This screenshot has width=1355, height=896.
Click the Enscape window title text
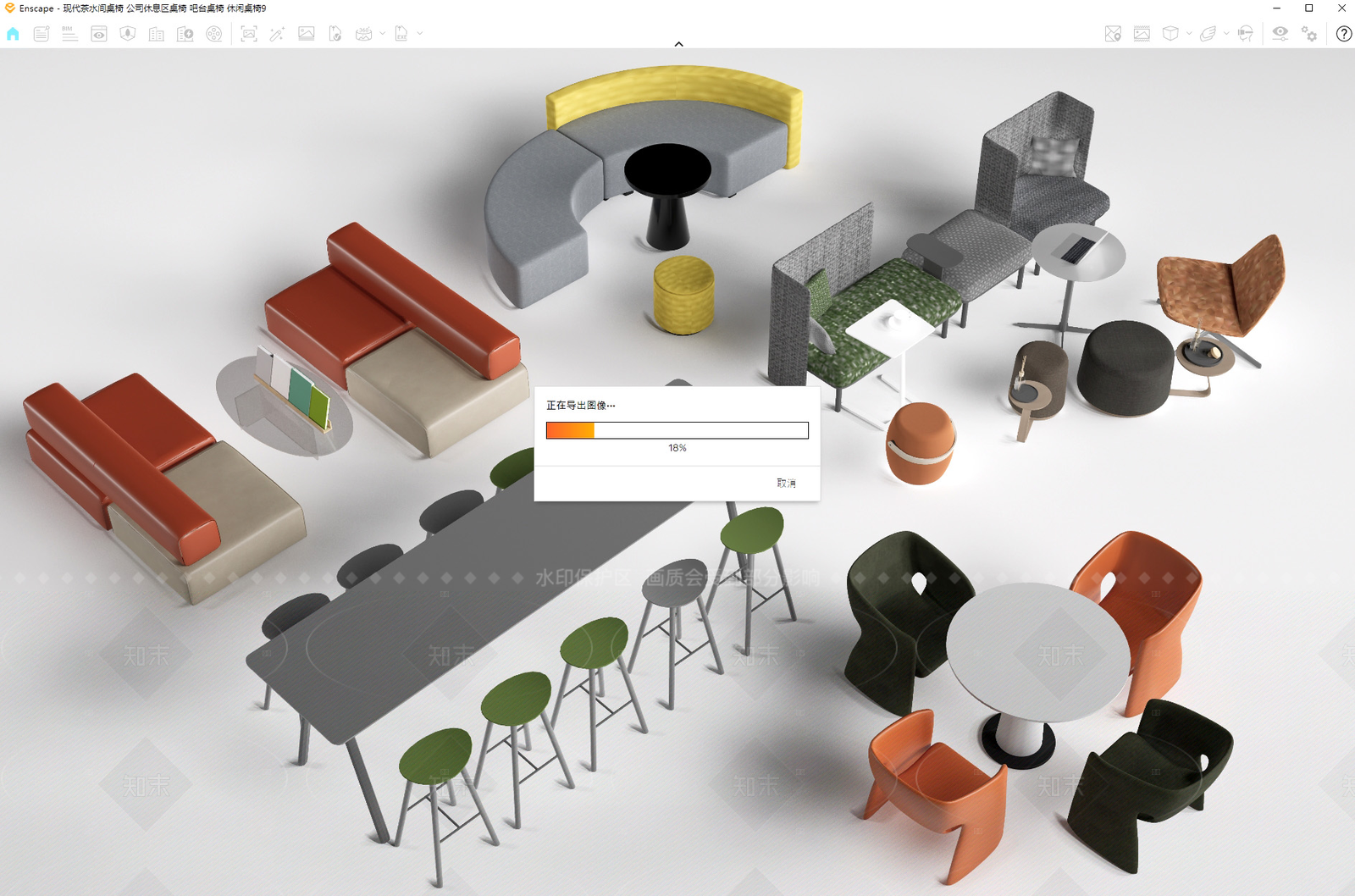click(143, 8)
